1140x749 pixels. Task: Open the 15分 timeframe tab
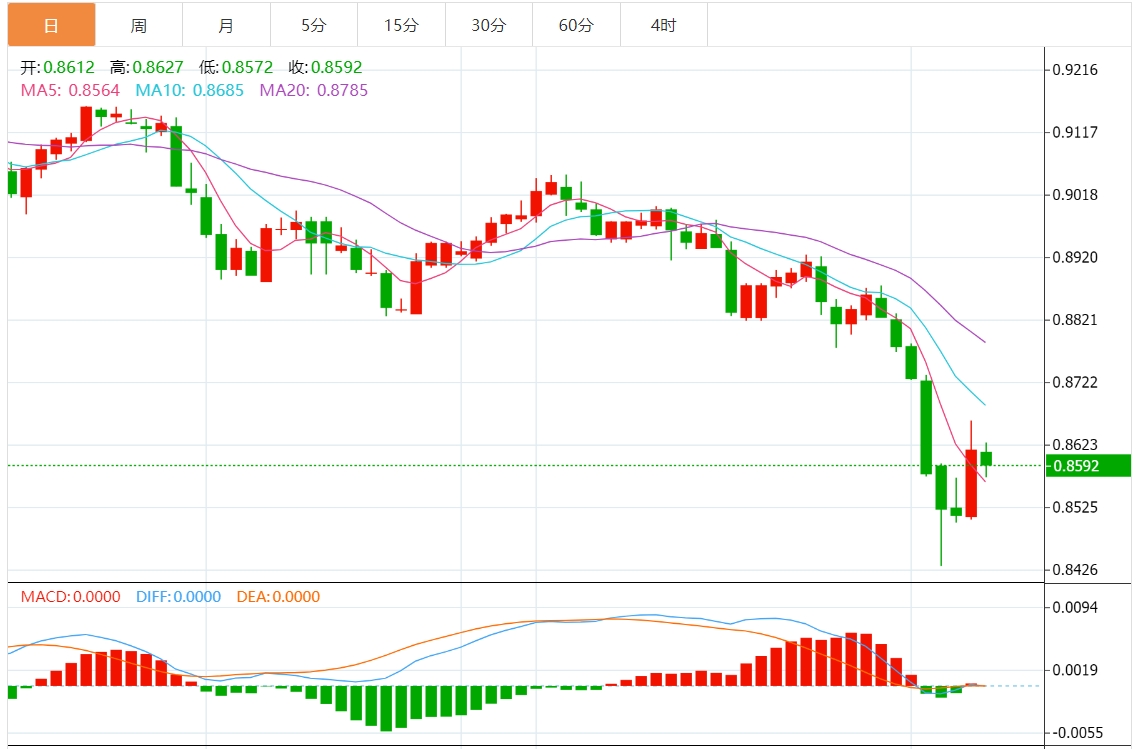[401, 25]
